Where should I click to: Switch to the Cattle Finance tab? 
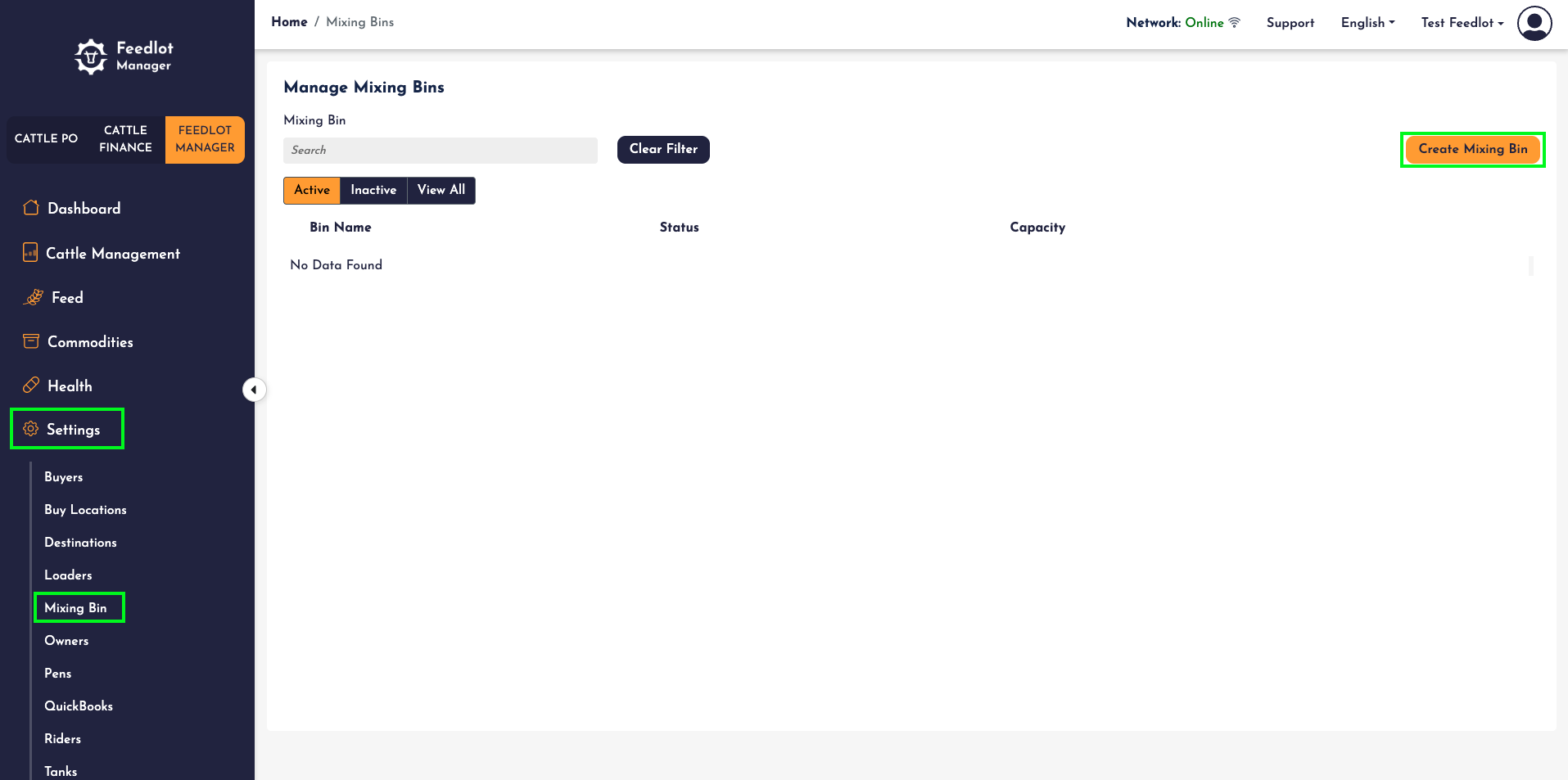click(x=125, y=138)
